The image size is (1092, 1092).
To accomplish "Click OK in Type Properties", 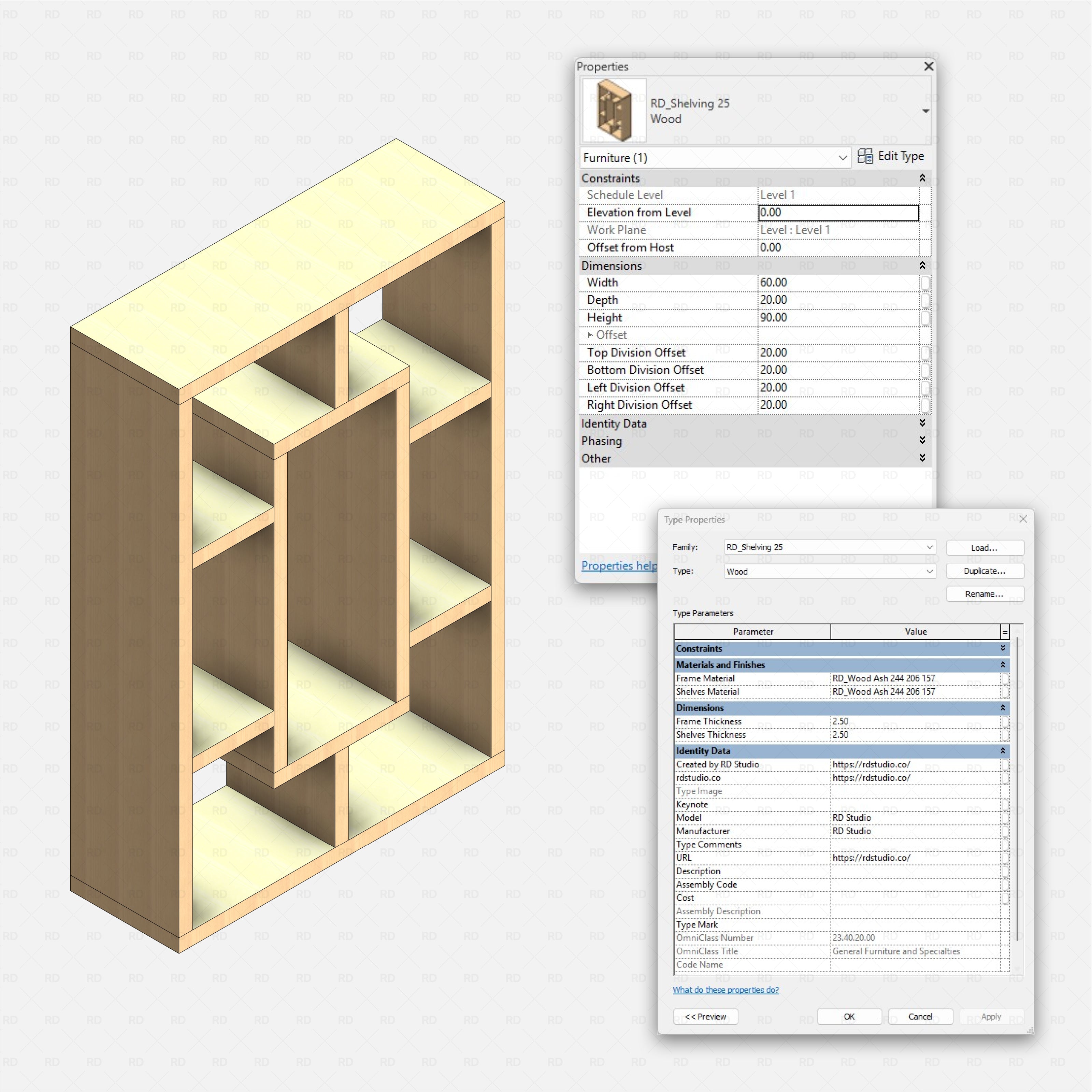I will (x=849, y=1016).
